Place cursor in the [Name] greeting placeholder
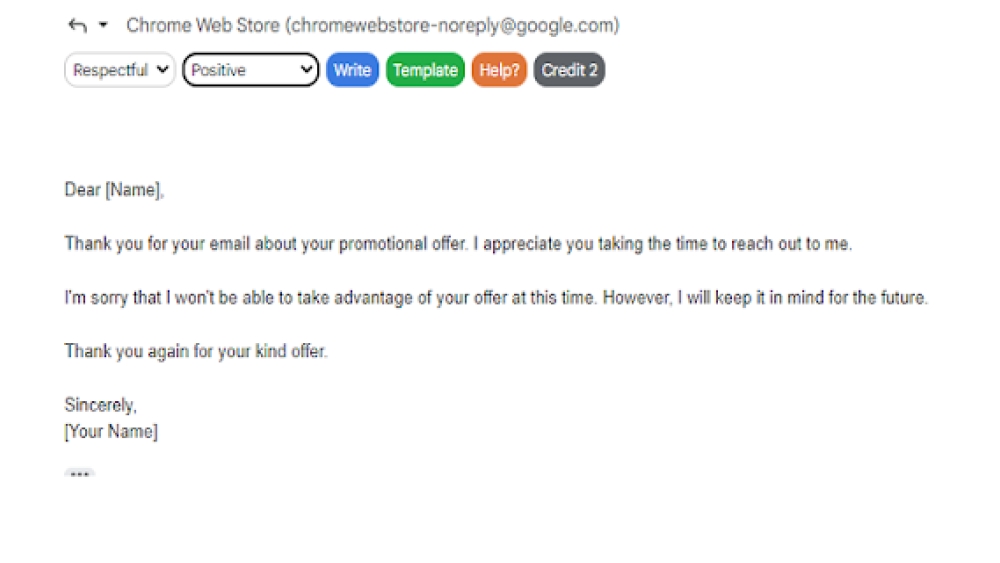Image resolution: width=1000 pixels, height=563 pixels. (134, 190)
